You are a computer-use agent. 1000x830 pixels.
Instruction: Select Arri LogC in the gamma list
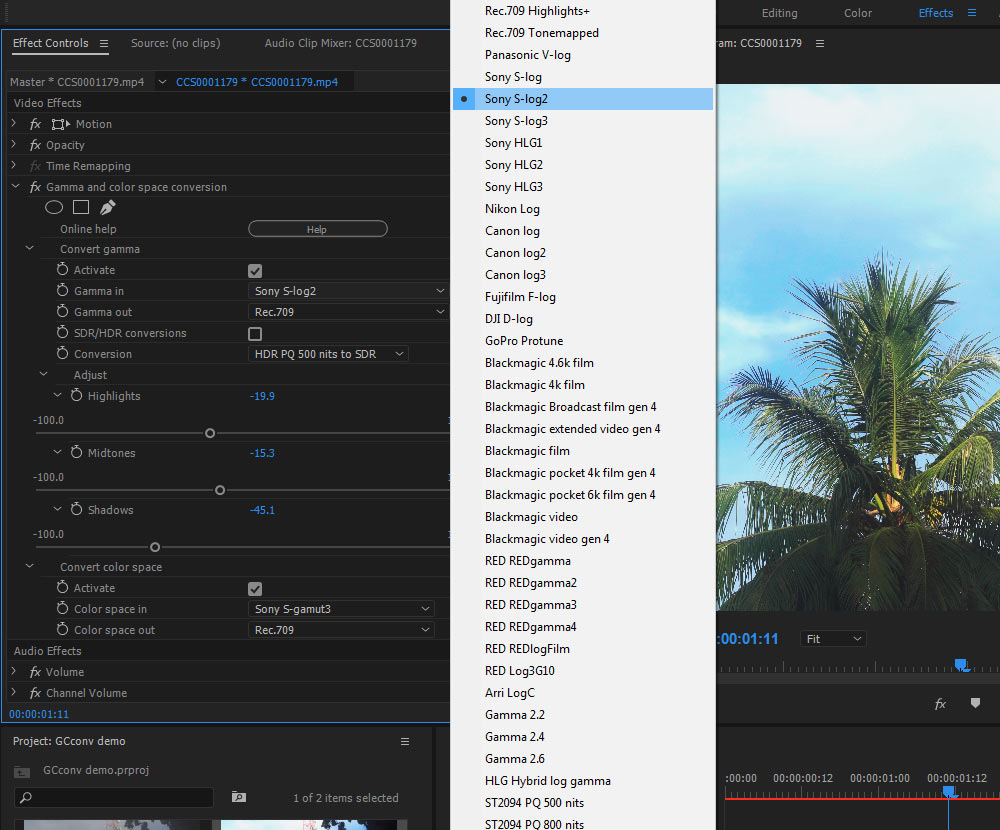click(x=509, y=693)
